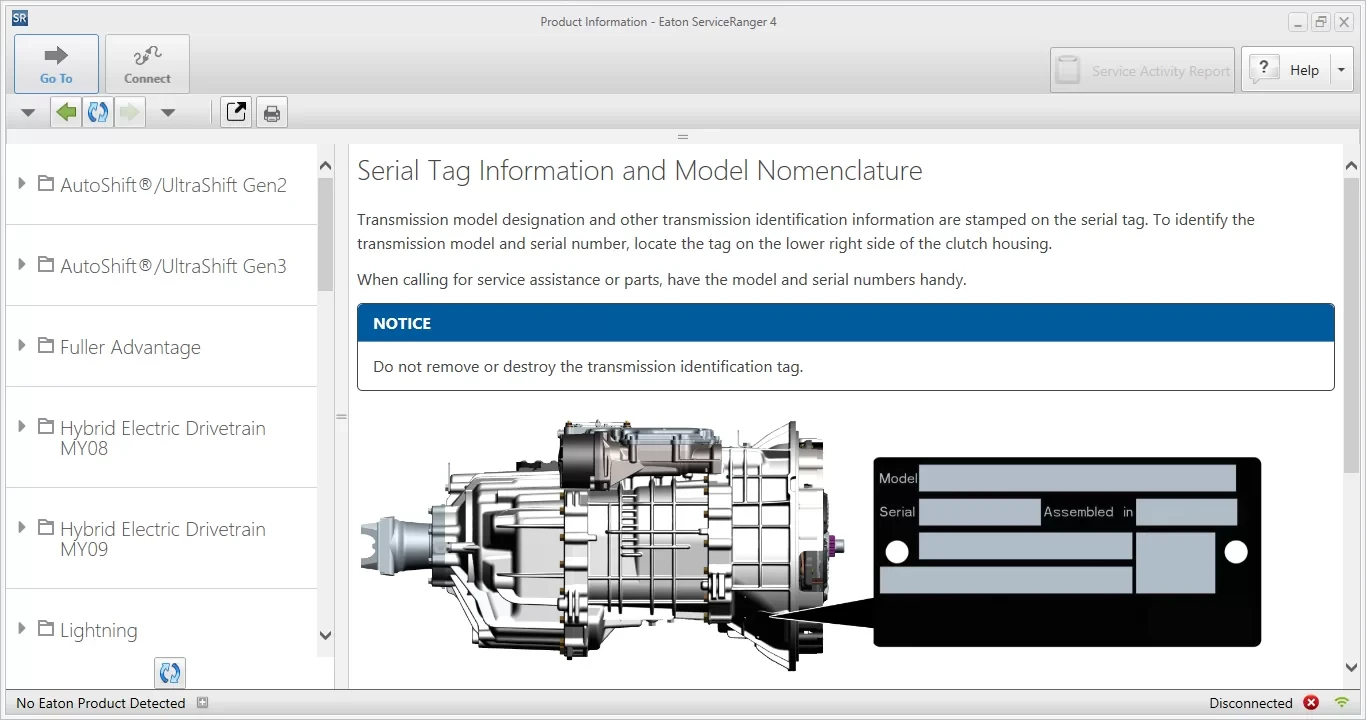
Task: Expand the No Eaton Product Detected plus box
Action: click(202, 703)
